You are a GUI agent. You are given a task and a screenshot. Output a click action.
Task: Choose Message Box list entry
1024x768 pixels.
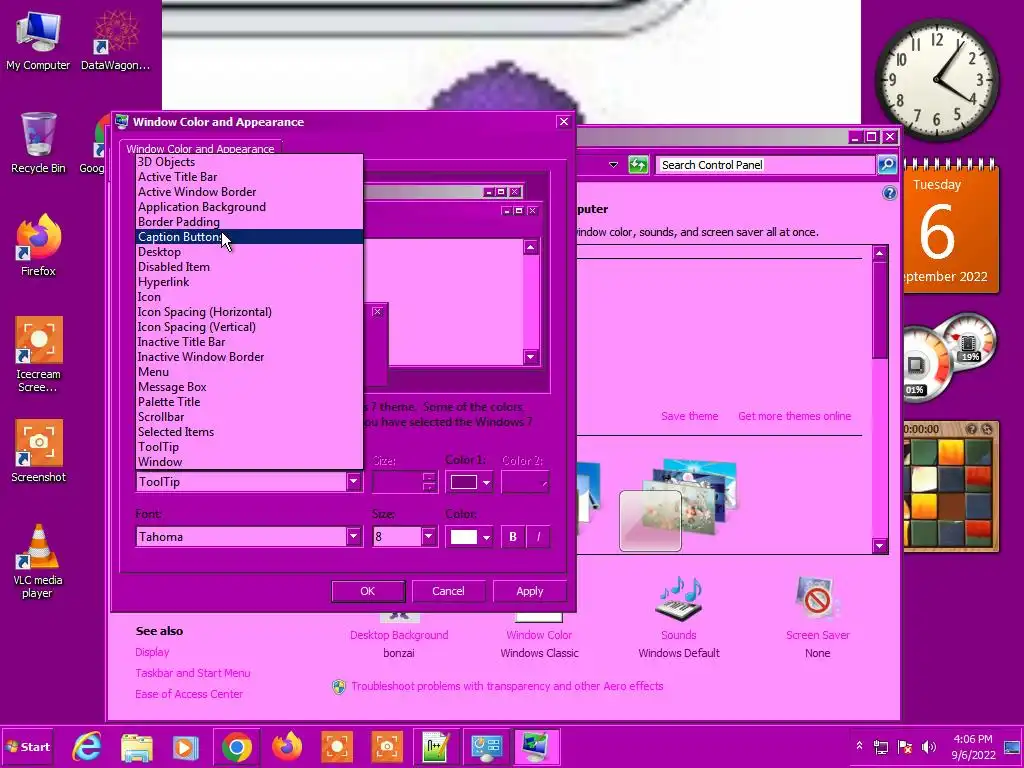(249, 387)
